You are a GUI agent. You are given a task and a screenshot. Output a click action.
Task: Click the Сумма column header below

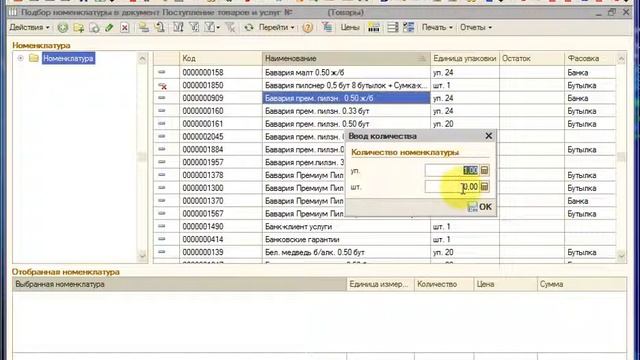point(582,284)
